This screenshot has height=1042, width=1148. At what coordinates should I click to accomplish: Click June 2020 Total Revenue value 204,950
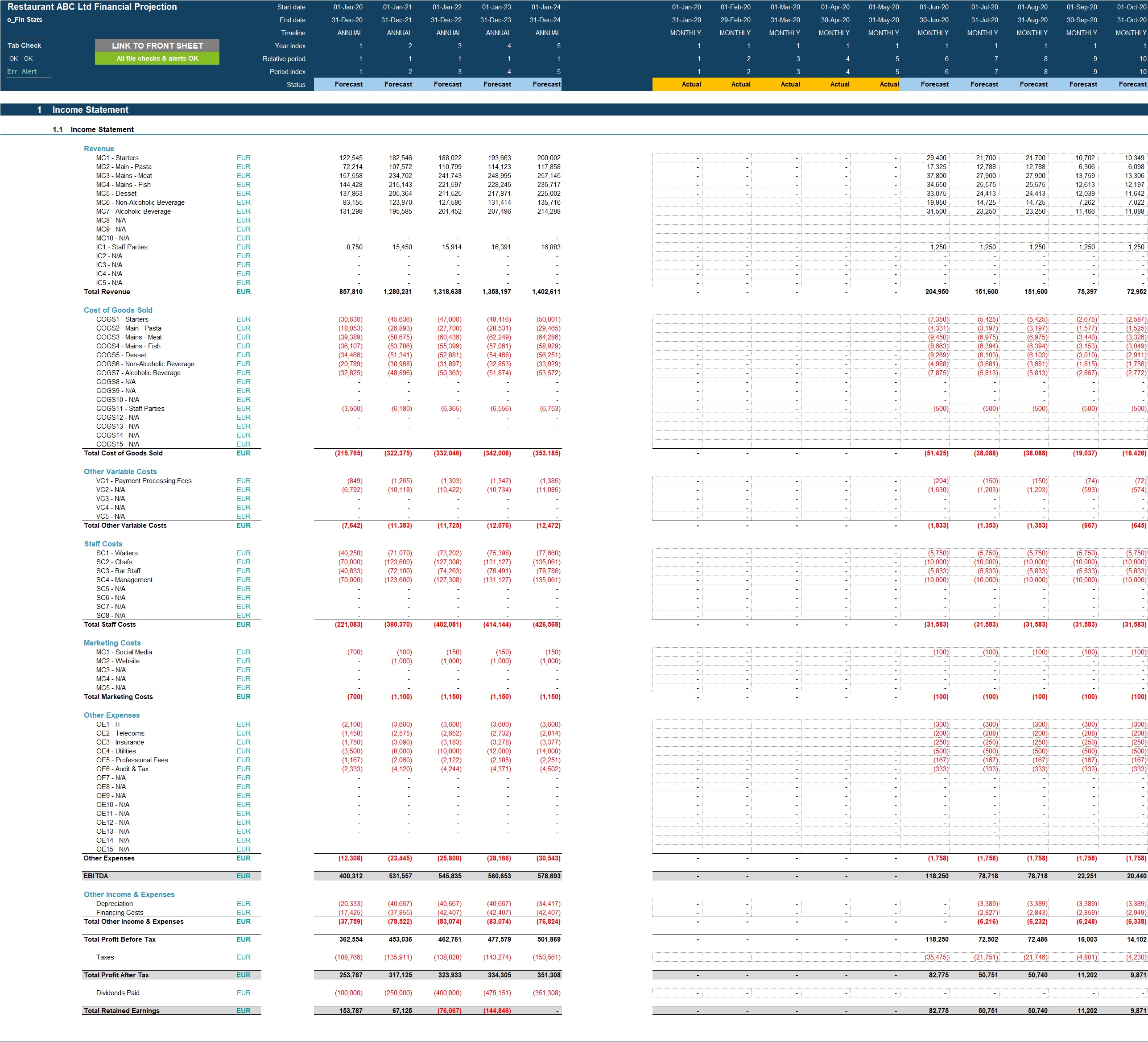click(937, 292)
